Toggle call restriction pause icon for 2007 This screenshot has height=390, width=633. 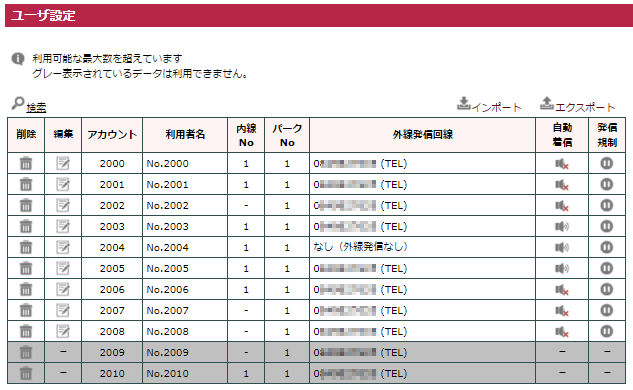point(606,310)
